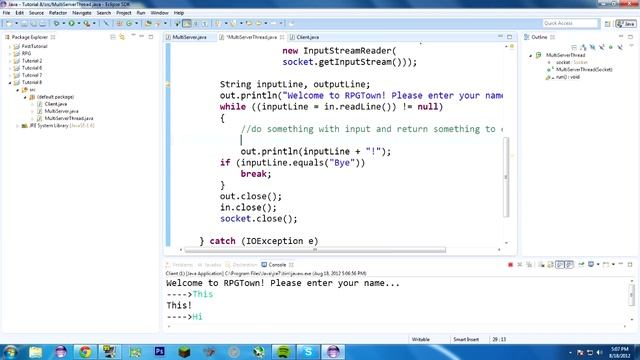Select Client.java in Package Explorer
640x360 pixels.
(x=56, y=104)
